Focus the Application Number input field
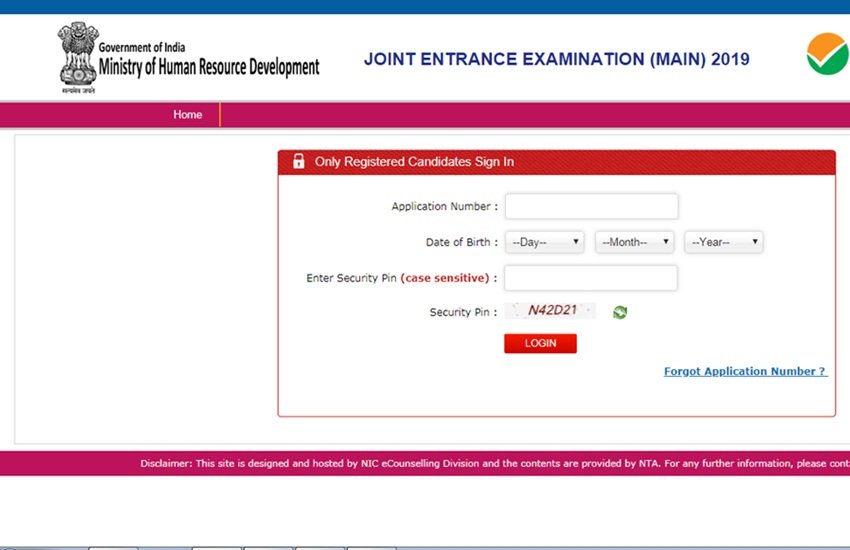The height and width of the screenshot is (550, 850). coord(591,207)
